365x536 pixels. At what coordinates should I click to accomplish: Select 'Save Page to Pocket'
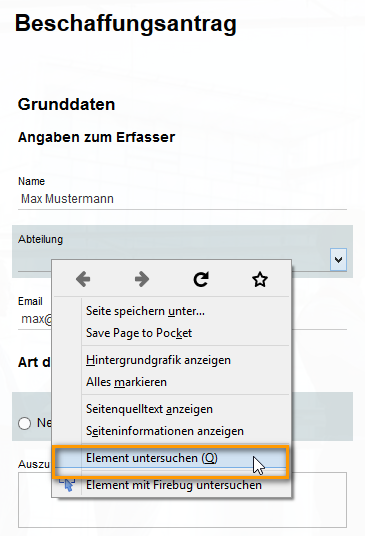point(139,333)
